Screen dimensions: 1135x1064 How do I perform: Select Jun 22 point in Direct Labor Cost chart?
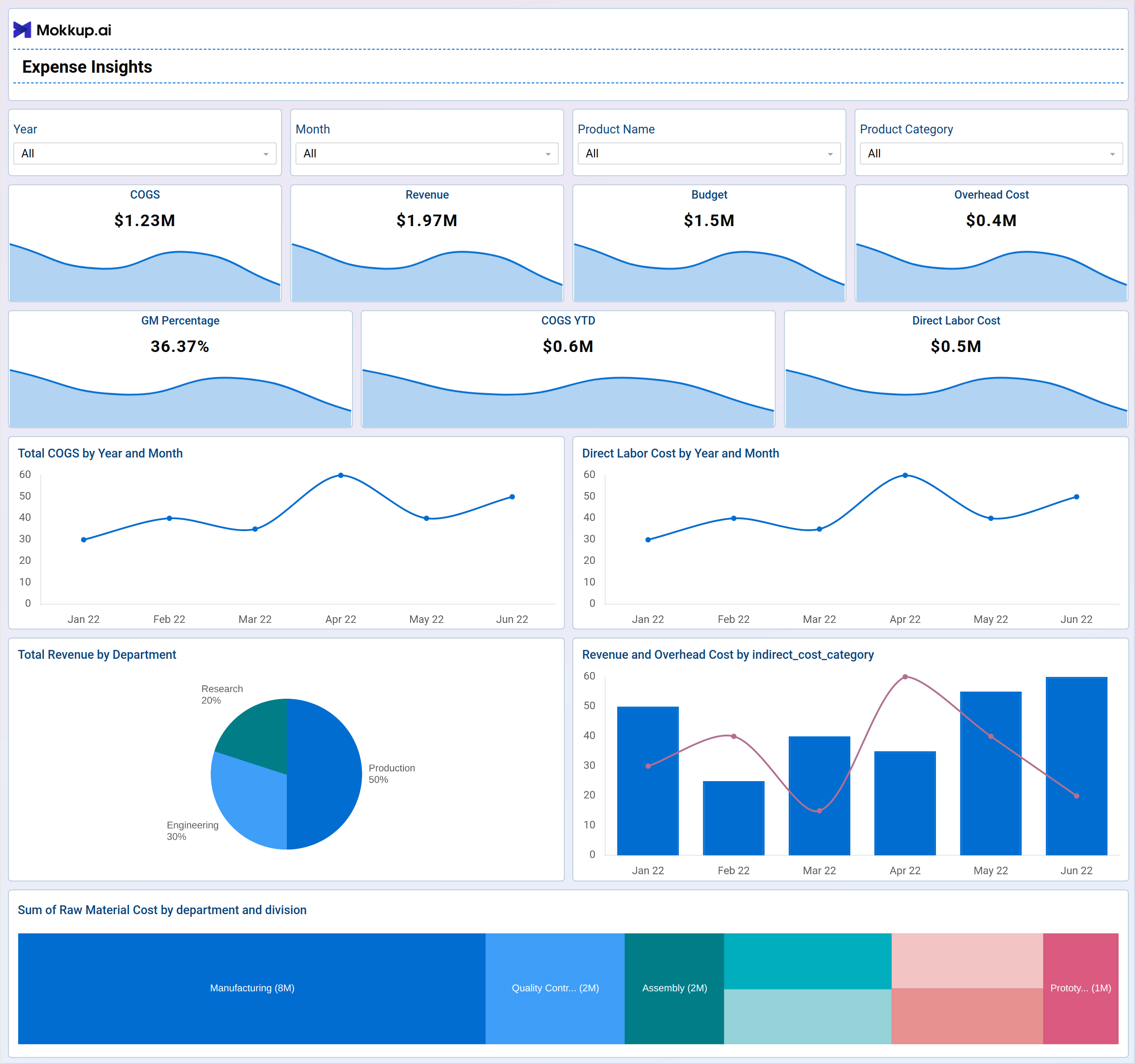pos(1076,497)
